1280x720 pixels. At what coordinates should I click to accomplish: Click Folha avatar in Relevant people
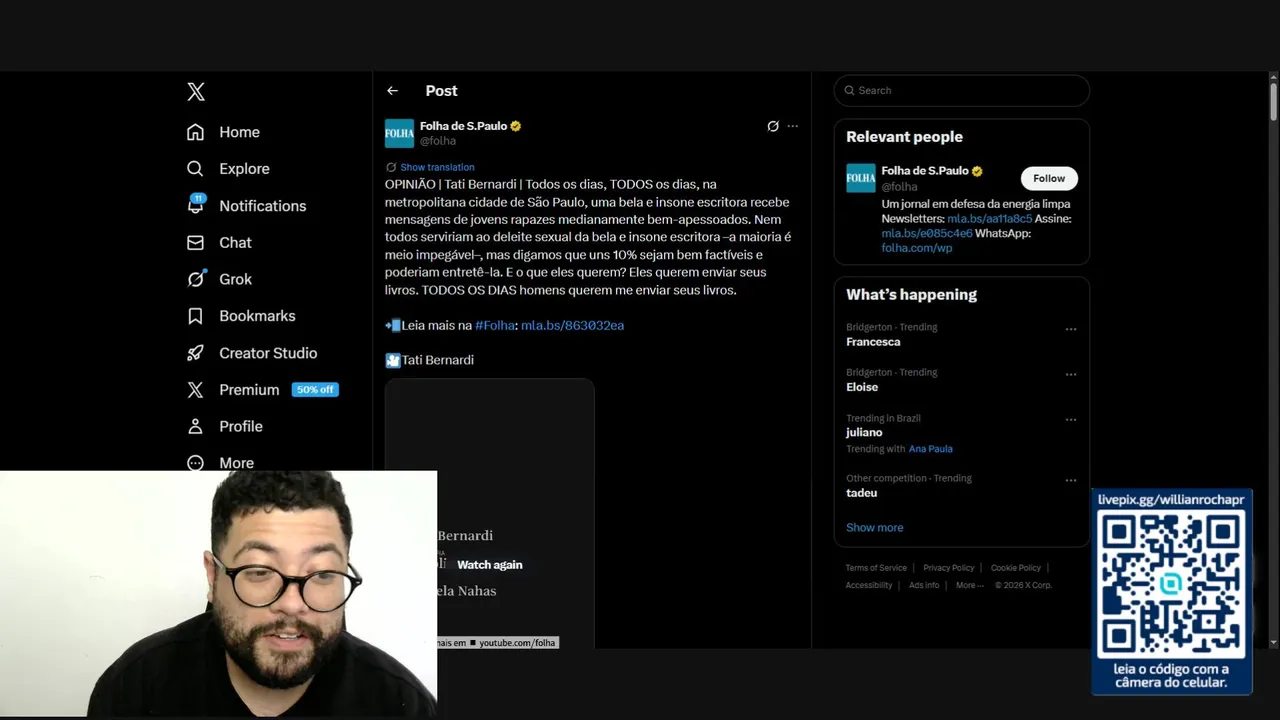861,178
